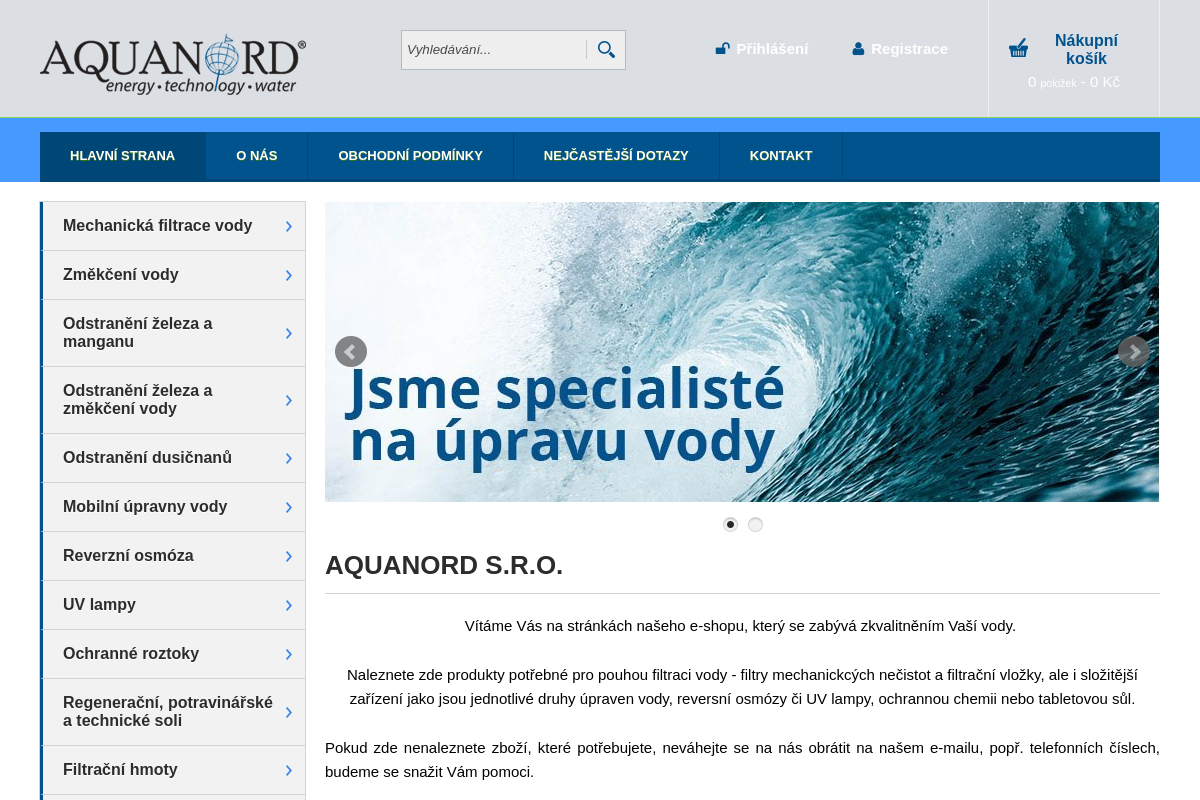Screen dimensions: 1200x800
Task: Open the KONTAKT menu item
Action: pyautogui.click(x=781, y=156)
